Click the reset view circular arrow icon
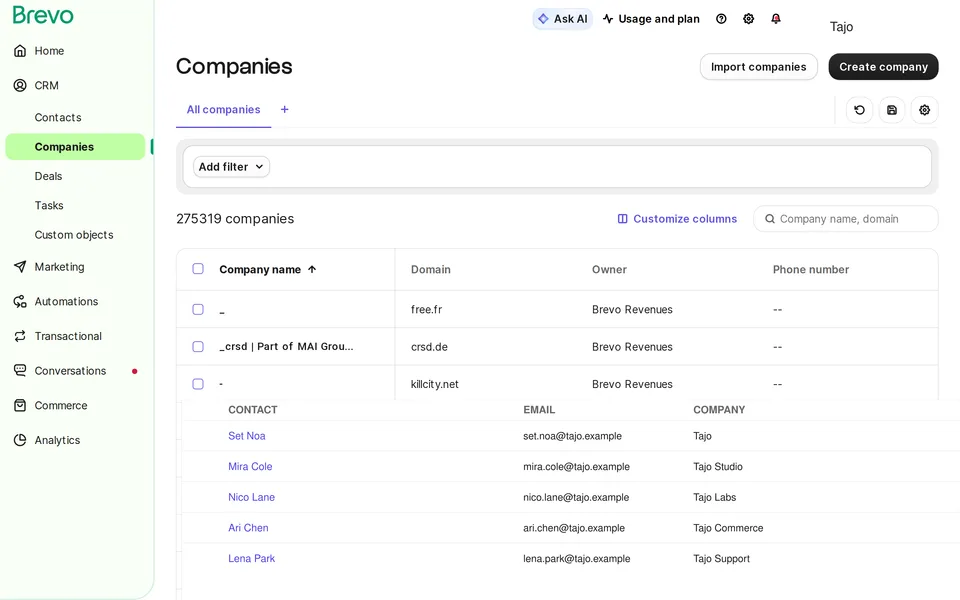The width and height of the screenshot is (960, 600). tap(860, 110)
